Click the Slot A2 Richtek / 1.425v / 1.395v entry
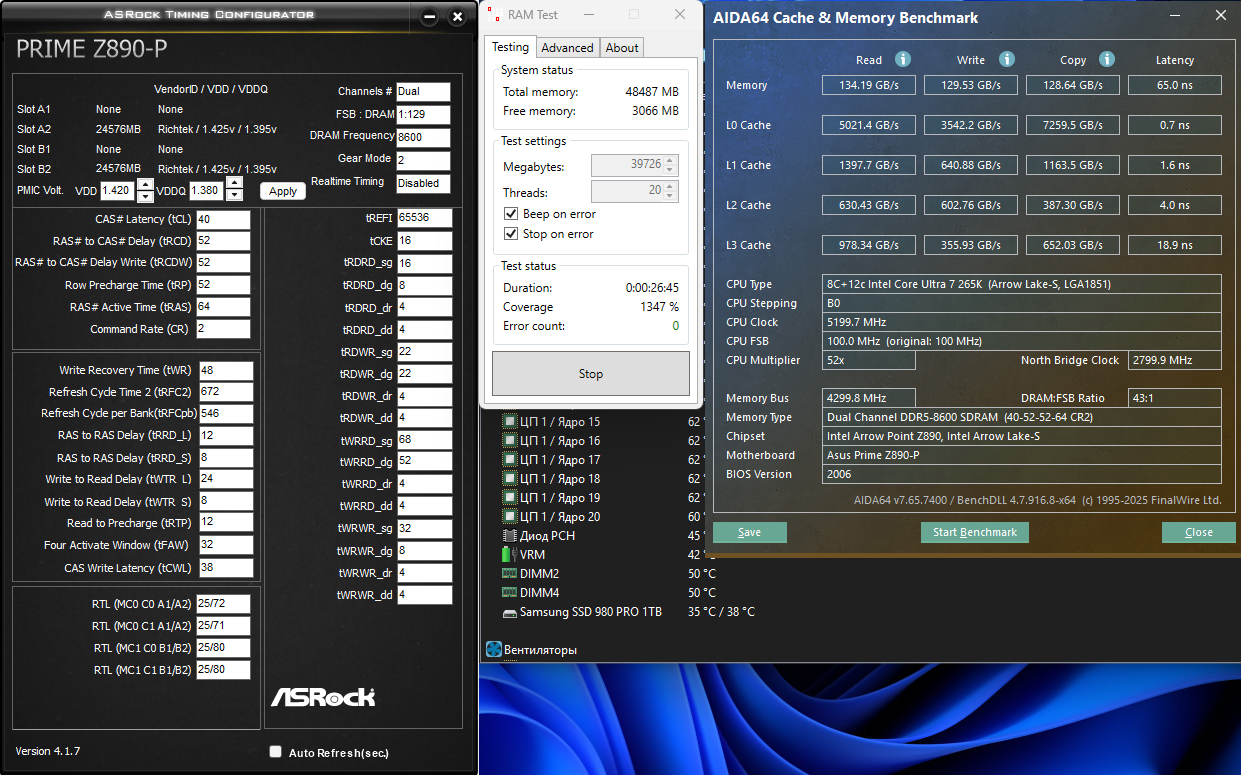1241x775 pixels. (x=217, y=129)
